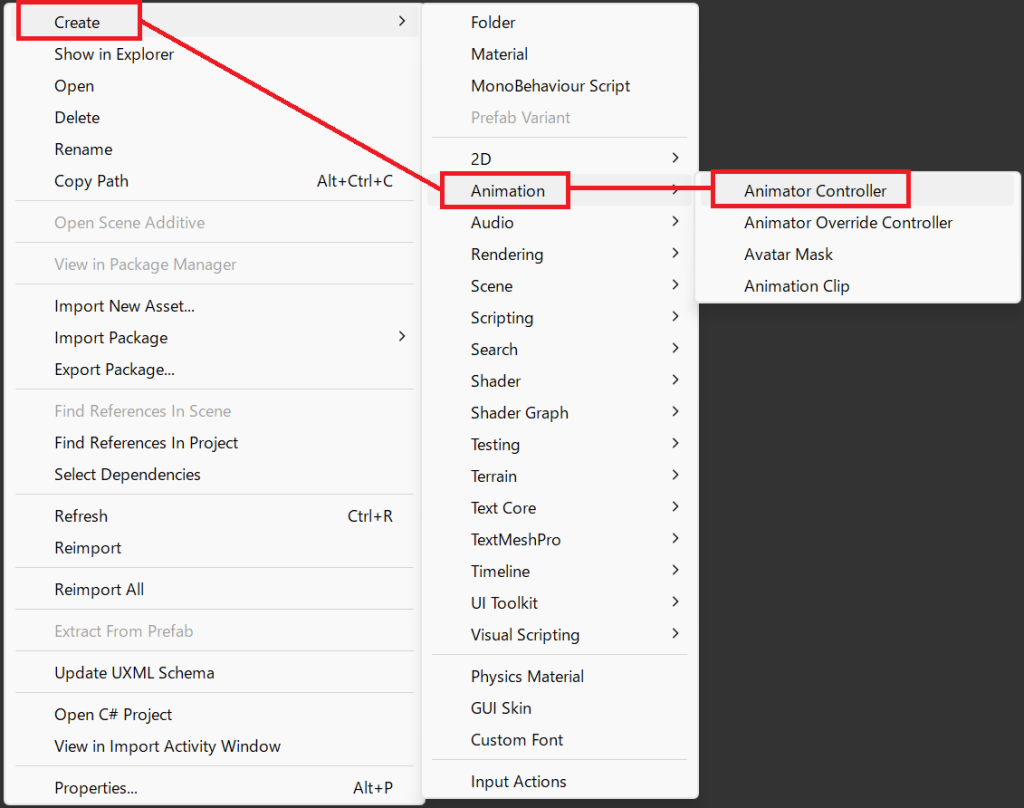Click Avatar Mask in the Animation submenu

(x=788, y=255)
